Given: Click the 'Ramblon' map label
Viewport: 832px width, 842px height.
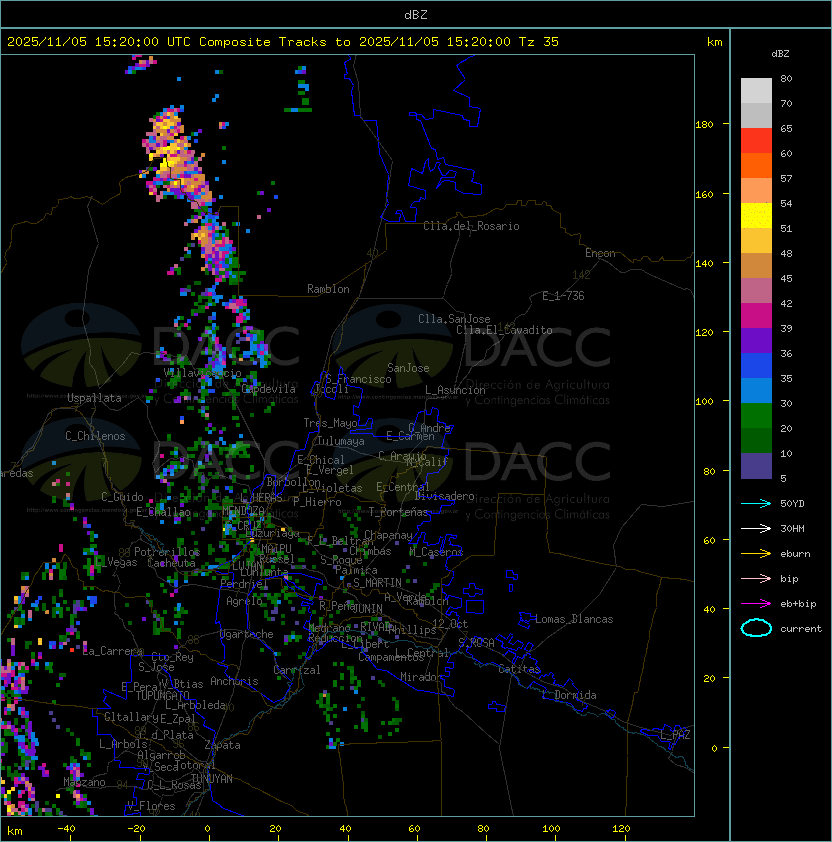Looking at the screenshot, I should [328, 289].
